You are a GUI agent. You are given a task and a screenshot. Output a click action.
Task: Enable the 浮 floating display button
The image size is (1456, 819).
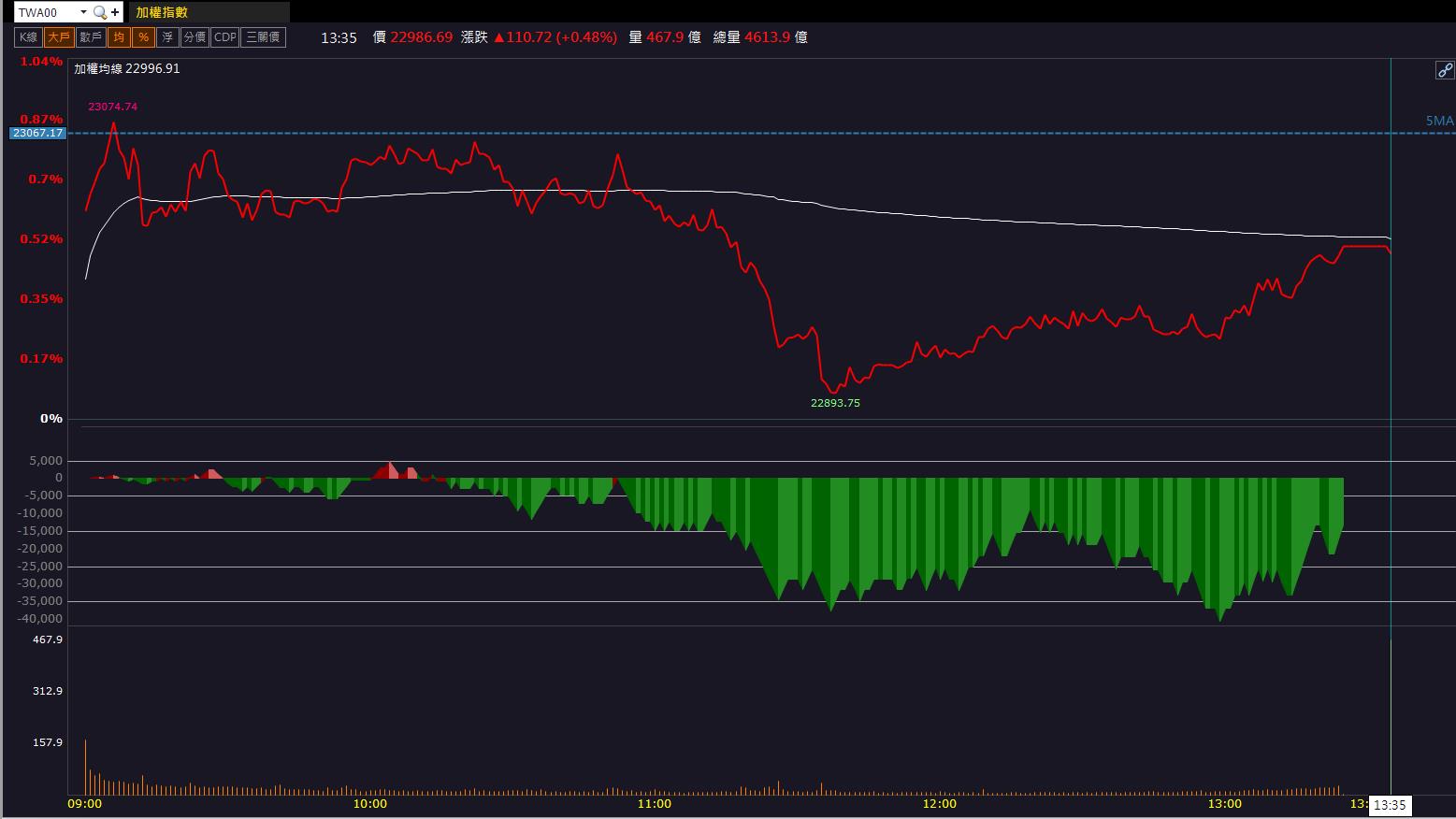click(167, 37)
